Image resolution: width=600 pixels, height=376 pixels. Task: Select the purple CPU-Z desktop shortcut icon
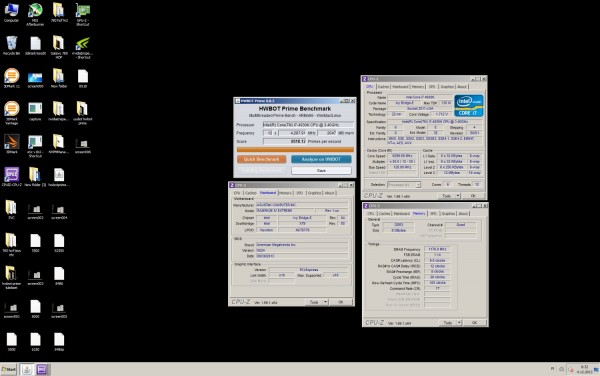[11, 177]
